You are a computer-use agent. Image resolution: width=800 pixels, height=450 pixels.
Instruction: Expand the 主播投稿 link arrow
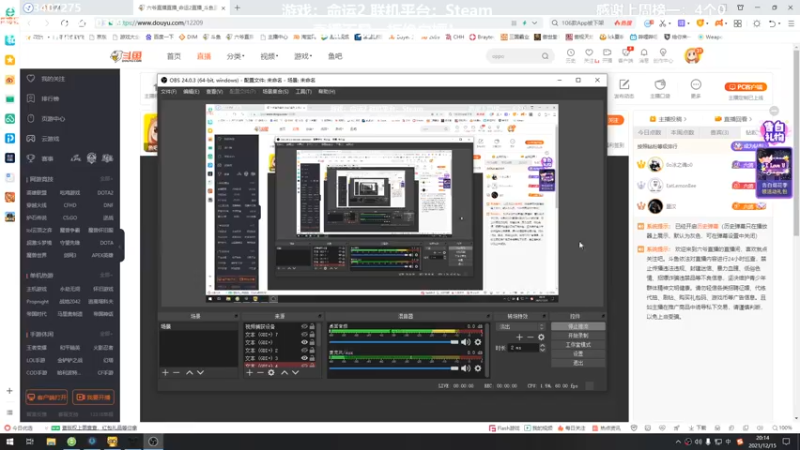[x=685, y=119]
